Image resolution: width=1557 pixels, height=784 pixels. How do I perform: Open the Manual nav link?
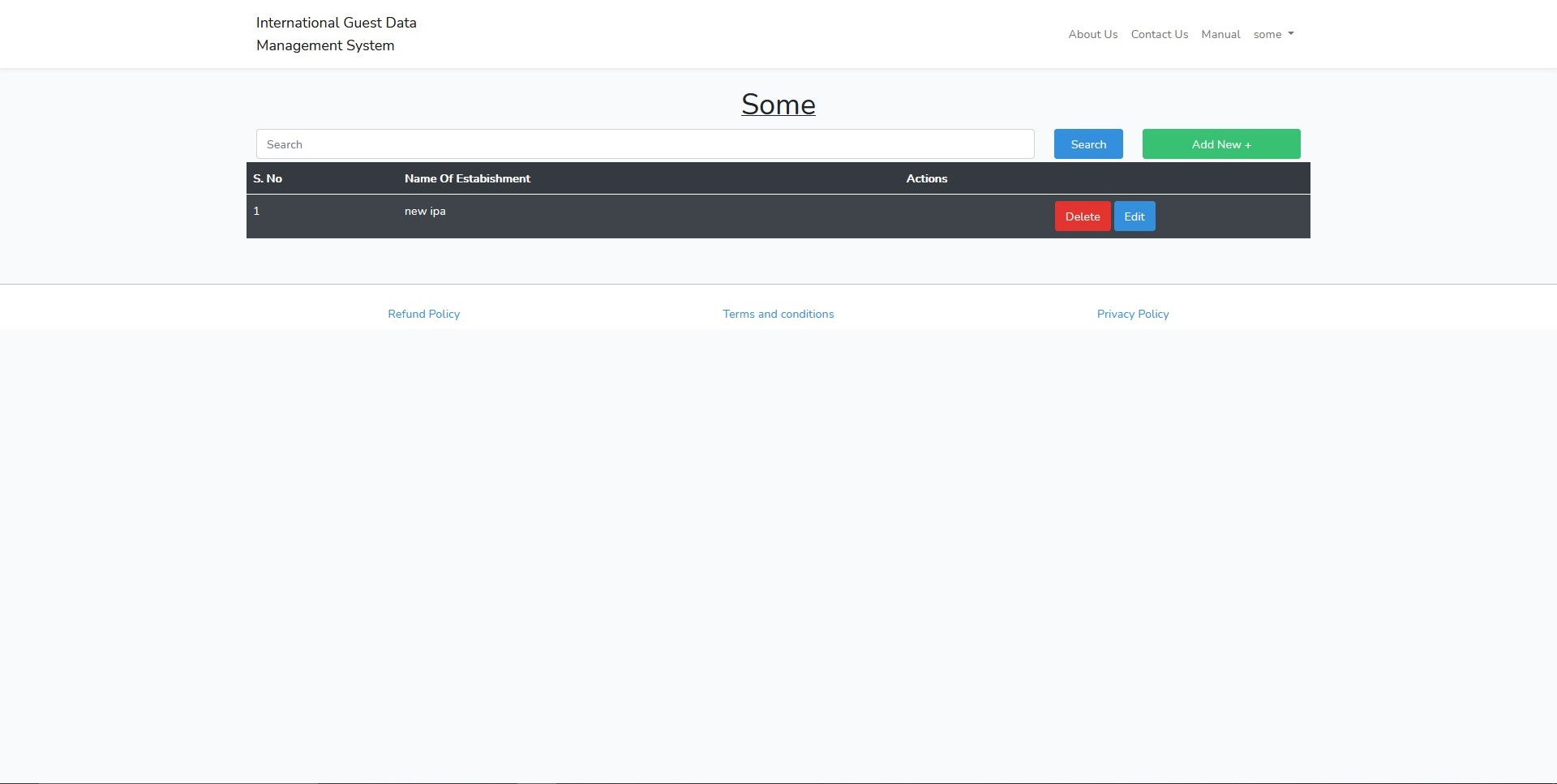(x=1220, y=34)
